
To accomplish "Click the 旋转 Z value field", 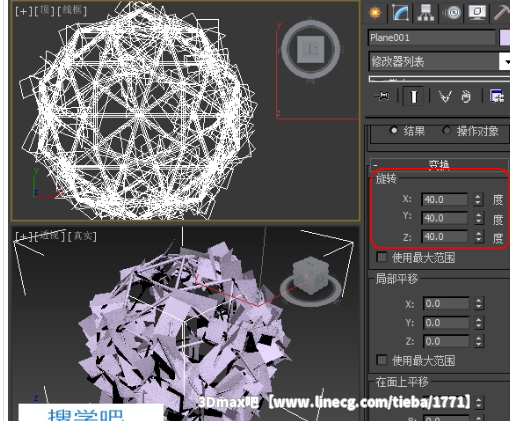I will (444, 237).
